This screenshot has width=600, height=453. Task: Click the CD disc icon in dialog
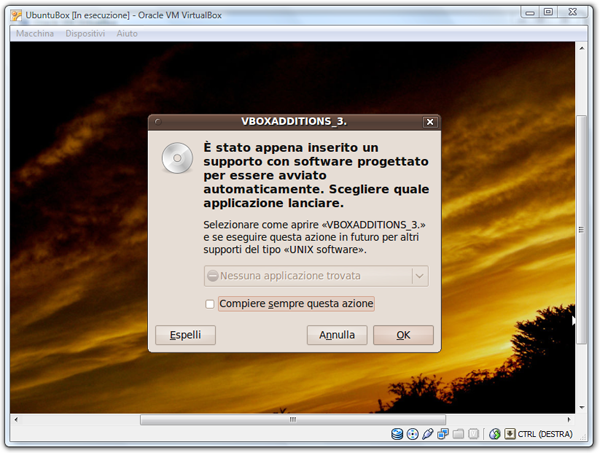tap(177, 158)
